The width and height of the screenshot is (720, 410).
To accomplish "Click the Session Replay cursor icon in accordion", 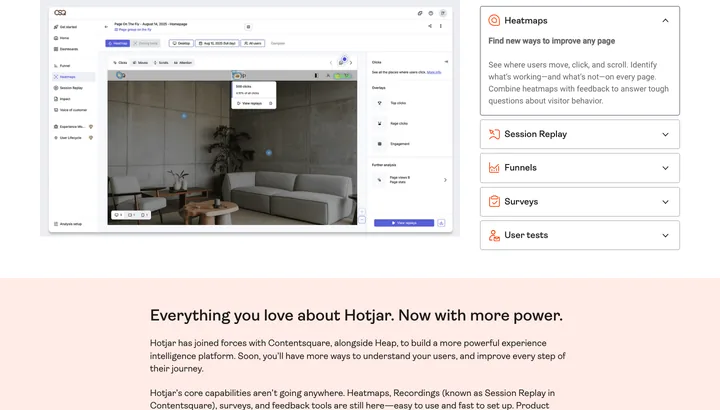I will (x=494, y=134).
